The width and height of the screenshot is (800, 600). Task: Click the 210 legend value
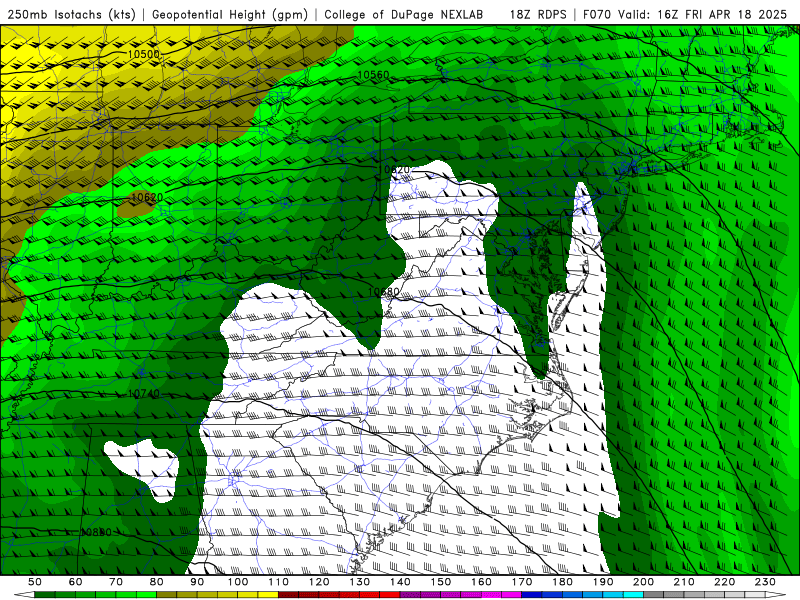(684, 582)
